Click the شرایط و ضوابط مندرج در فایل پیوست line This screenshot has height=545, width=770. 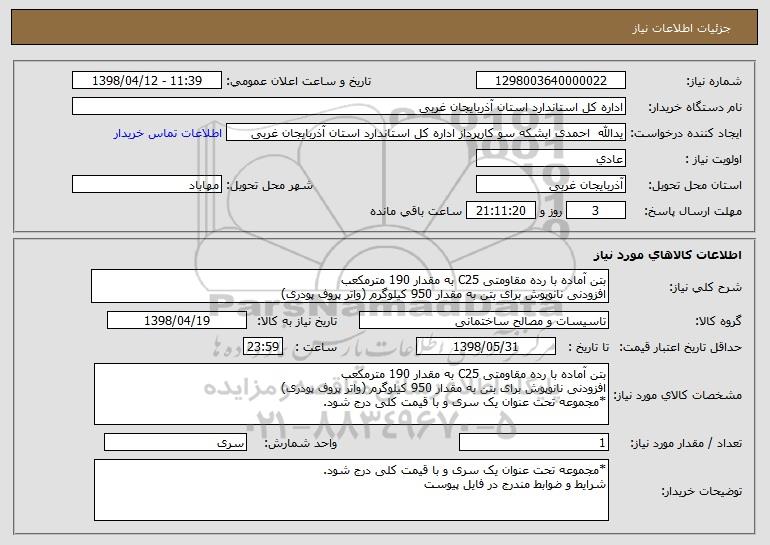point(515,485)
